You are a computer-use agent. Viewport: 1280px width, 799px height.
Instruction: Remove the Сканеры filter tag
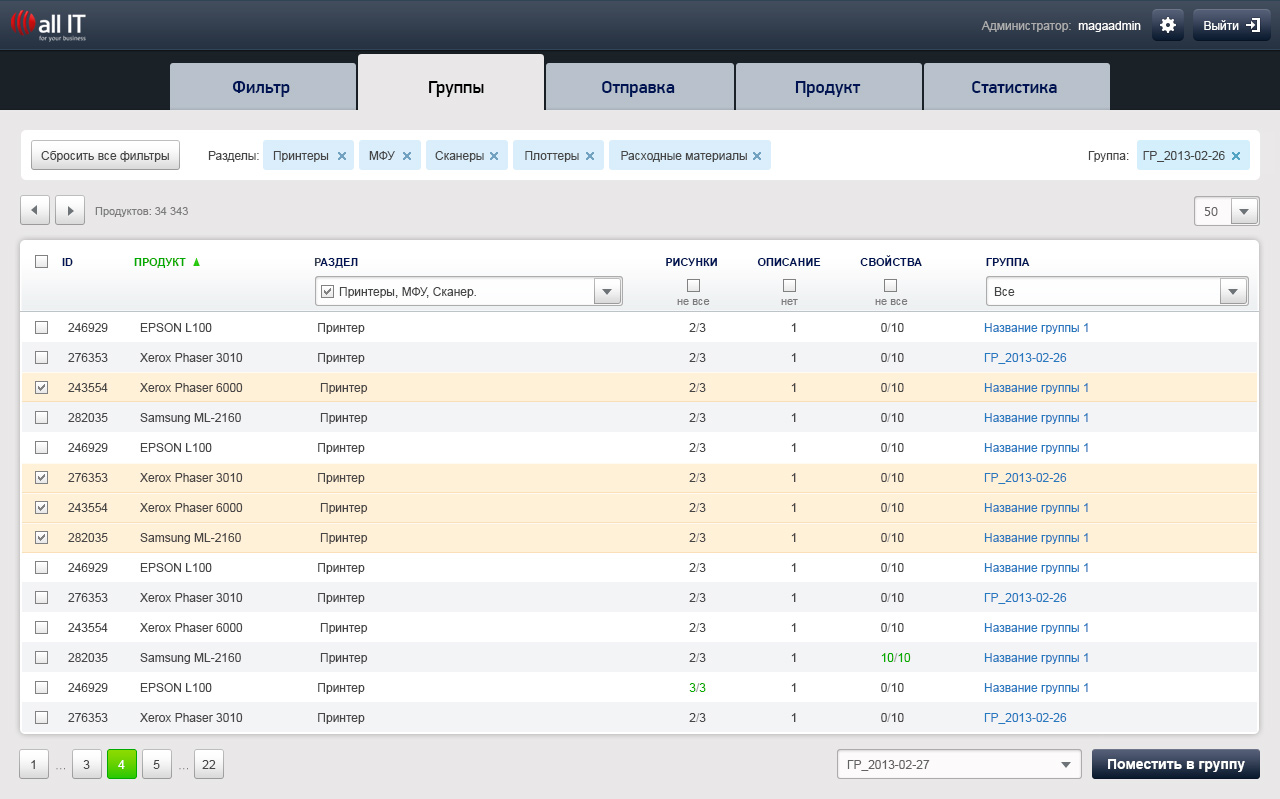click(x=494, y=156)
